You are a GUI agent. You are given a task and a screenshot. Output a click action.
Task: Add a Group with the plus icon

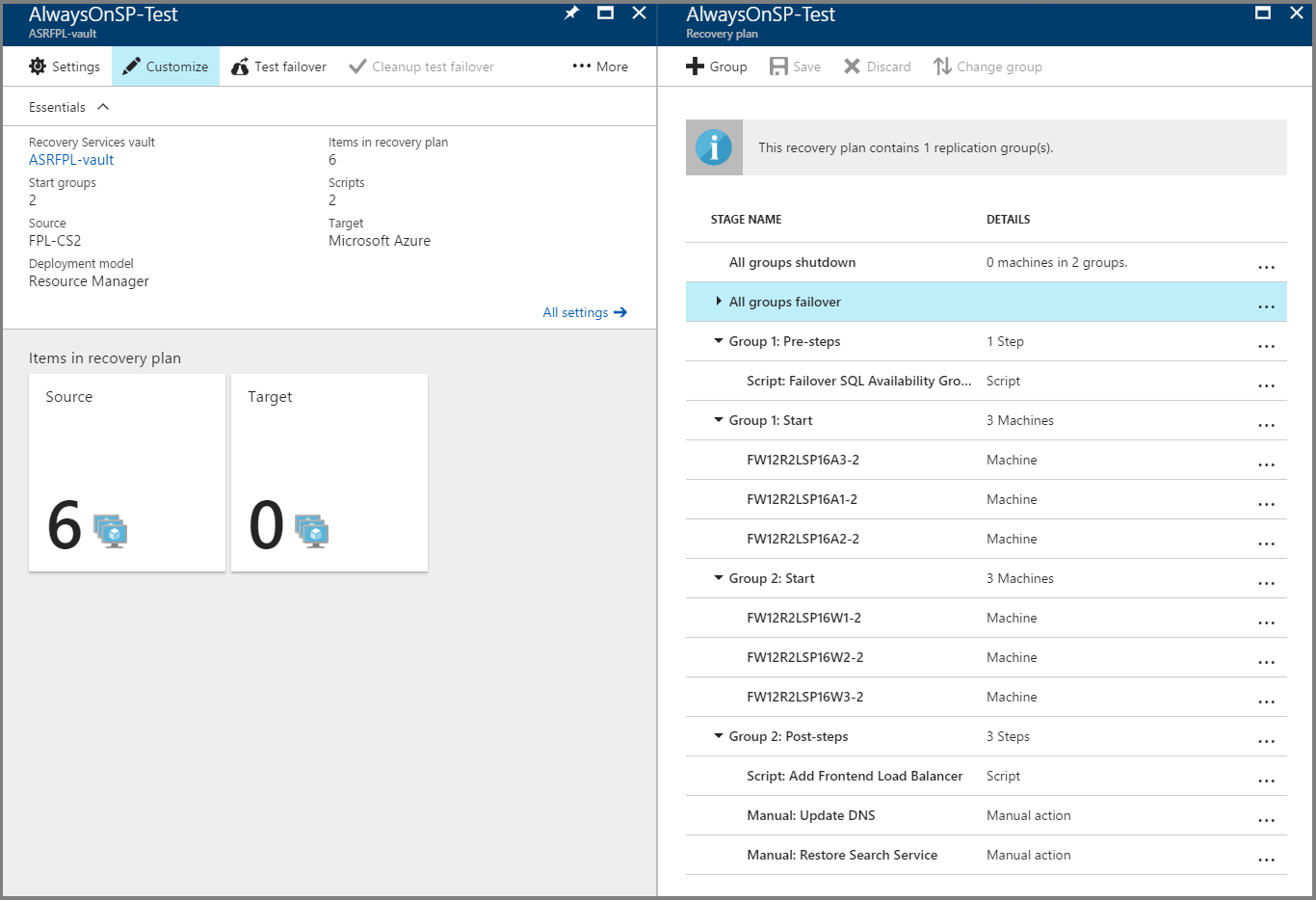click(696, 66)
